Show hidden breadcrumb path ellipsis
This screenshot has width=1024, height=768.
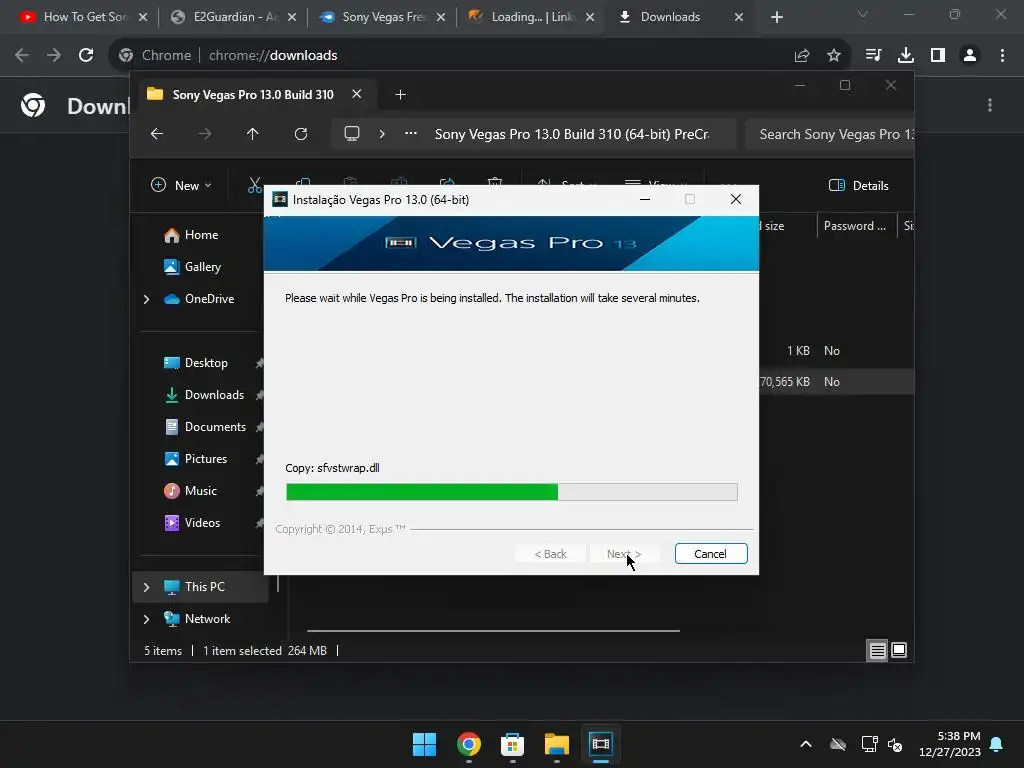point(411,134)
